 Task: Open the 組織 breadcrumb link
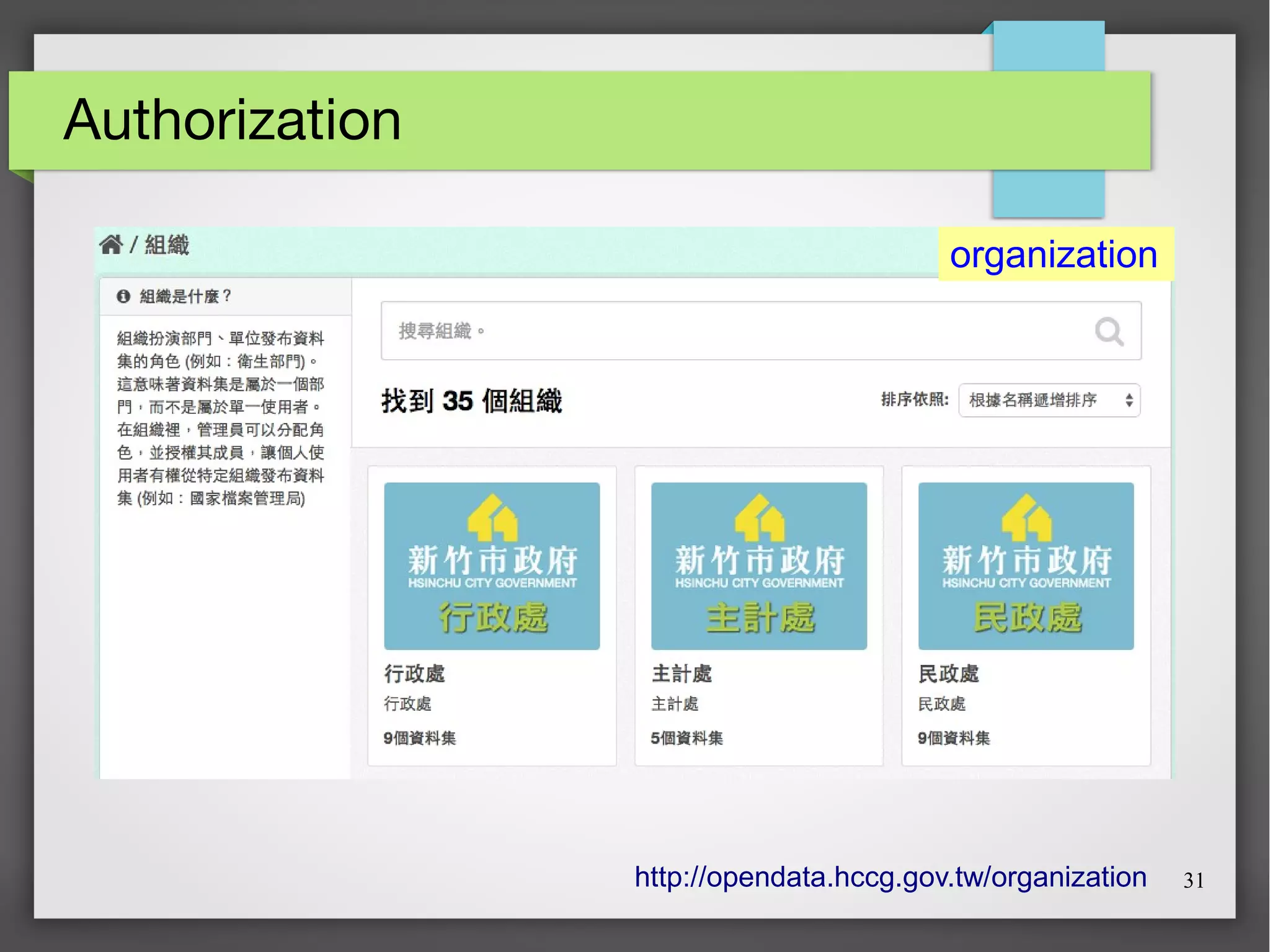pos(167,245)
